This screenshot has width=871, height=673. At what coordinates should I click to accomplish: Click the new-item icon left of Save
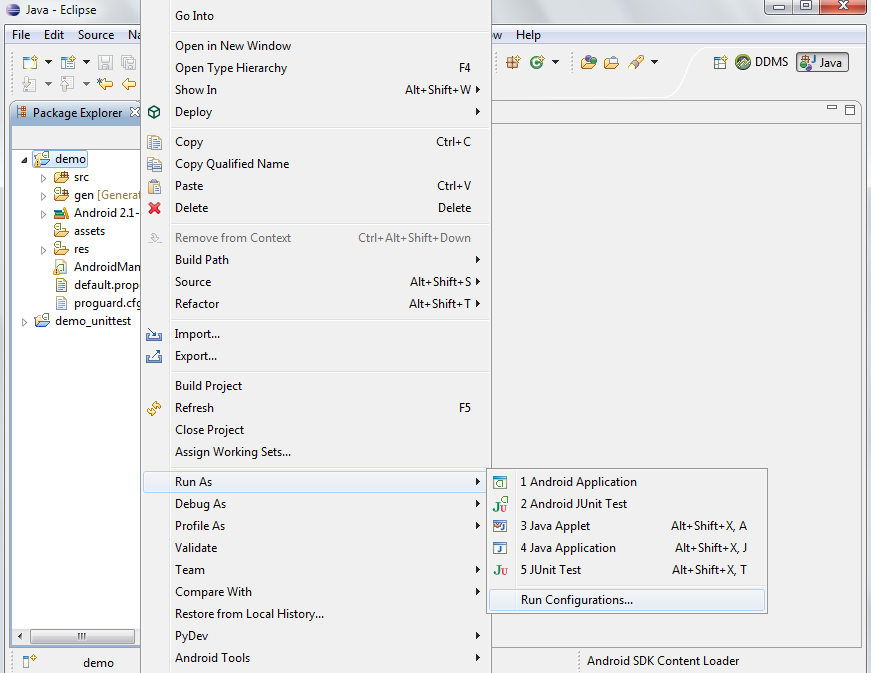click(x=68, y=62)
